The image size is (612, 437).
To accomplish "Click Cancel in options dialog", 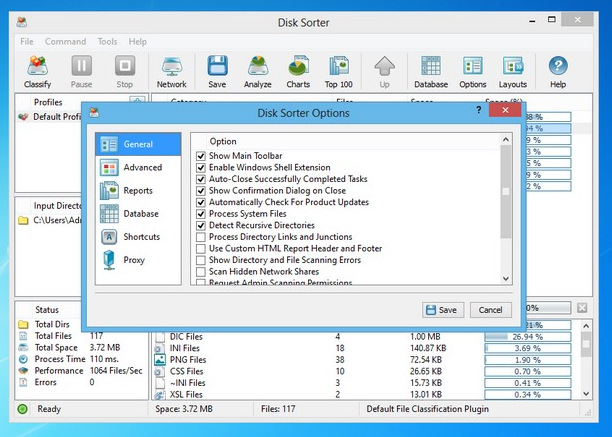I will click(x=491, y=310).
